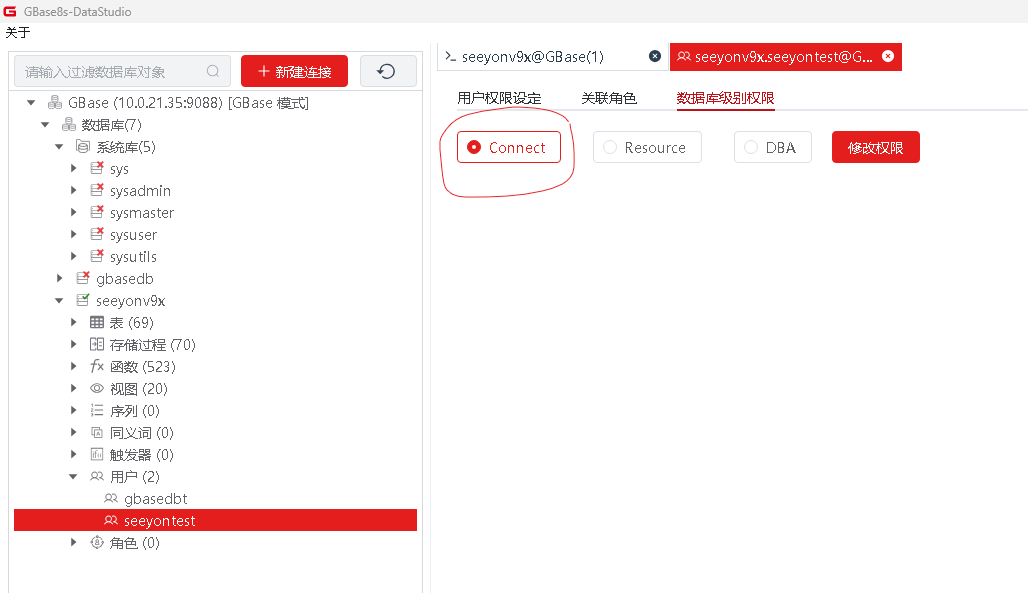Click the 同义词 (0) synonym icon

tap(96, 432)
